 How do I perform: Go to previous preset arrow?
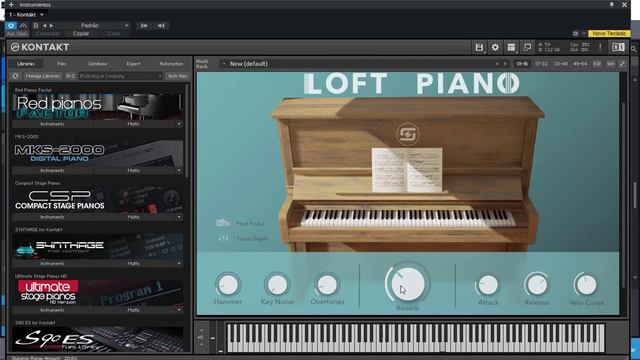click(44, 25)
